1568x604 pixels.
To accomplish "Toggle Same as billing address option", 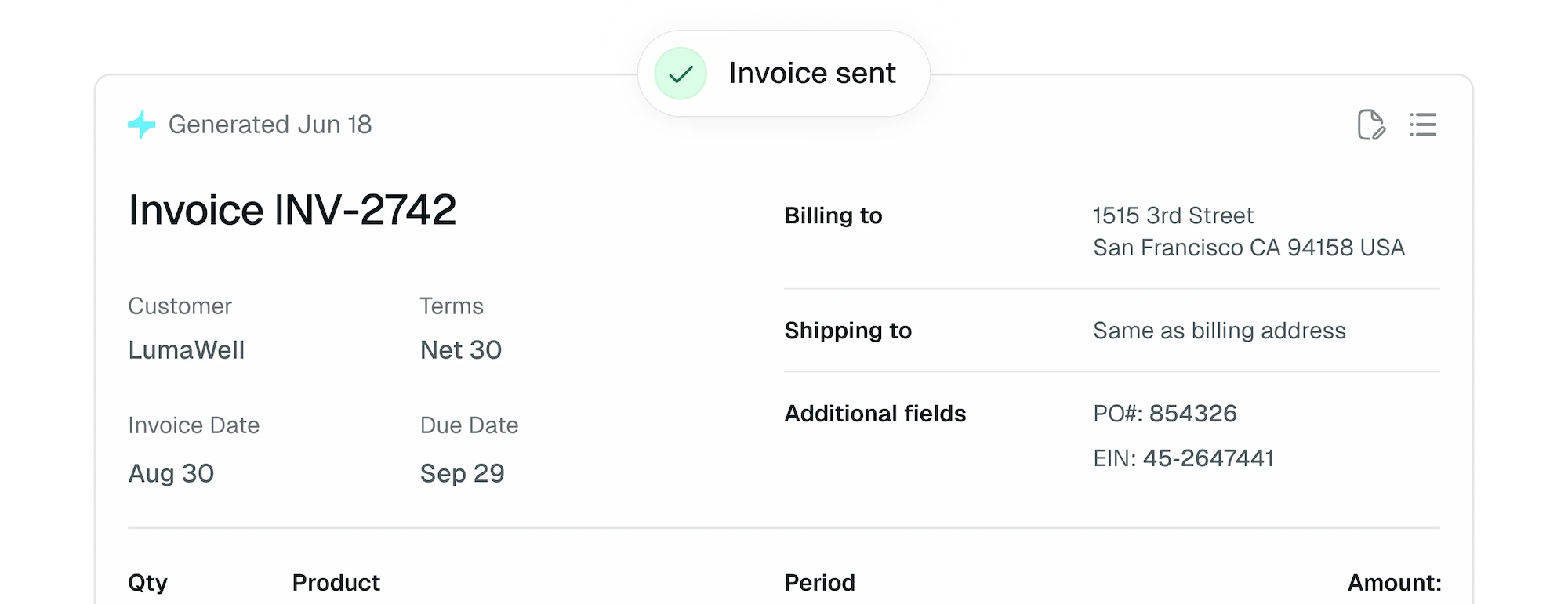I will click(x=1219, y=330).
